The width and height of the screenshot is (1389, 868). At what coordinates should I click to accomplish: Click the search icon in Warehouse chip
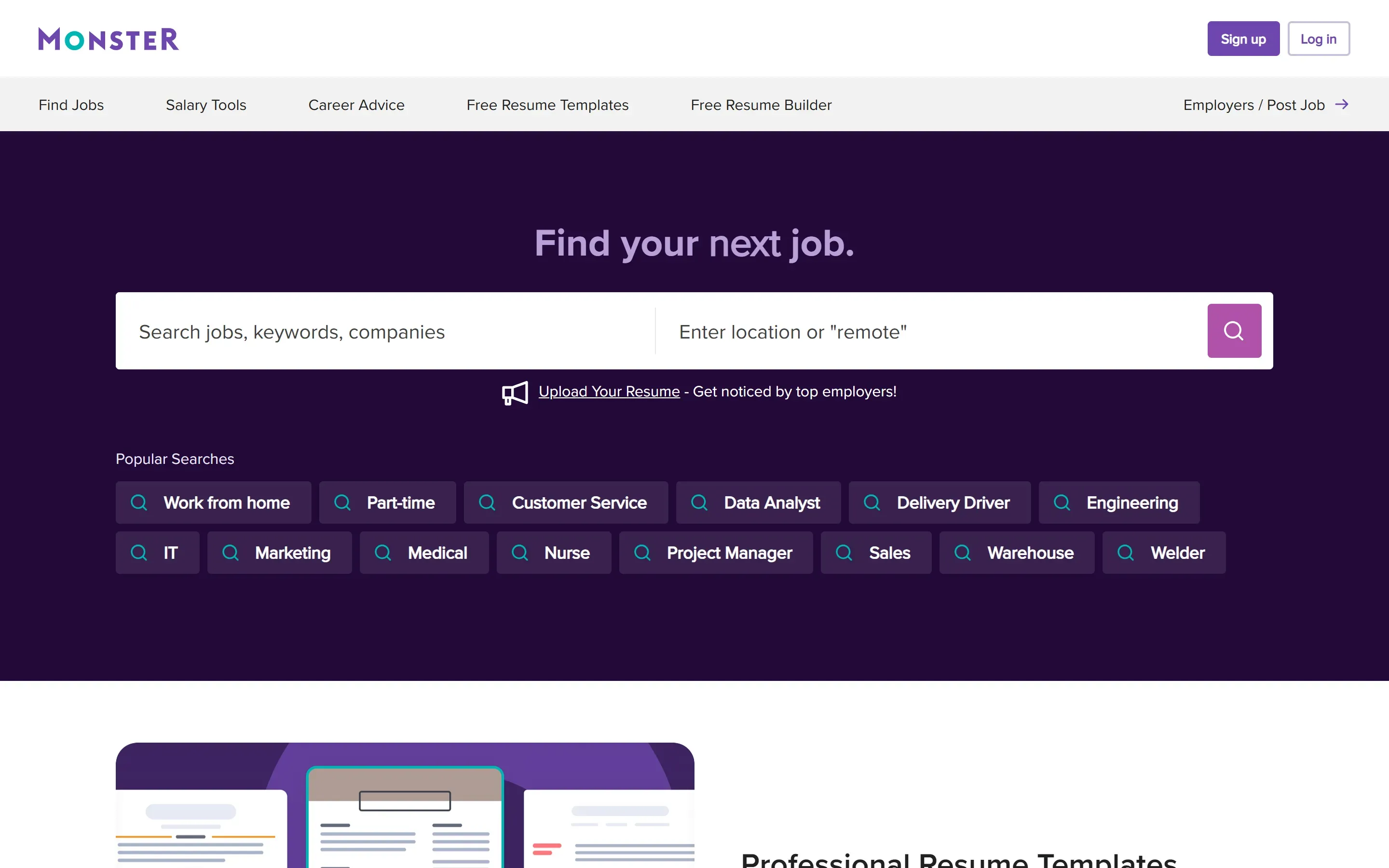click(x=963, y=552)
